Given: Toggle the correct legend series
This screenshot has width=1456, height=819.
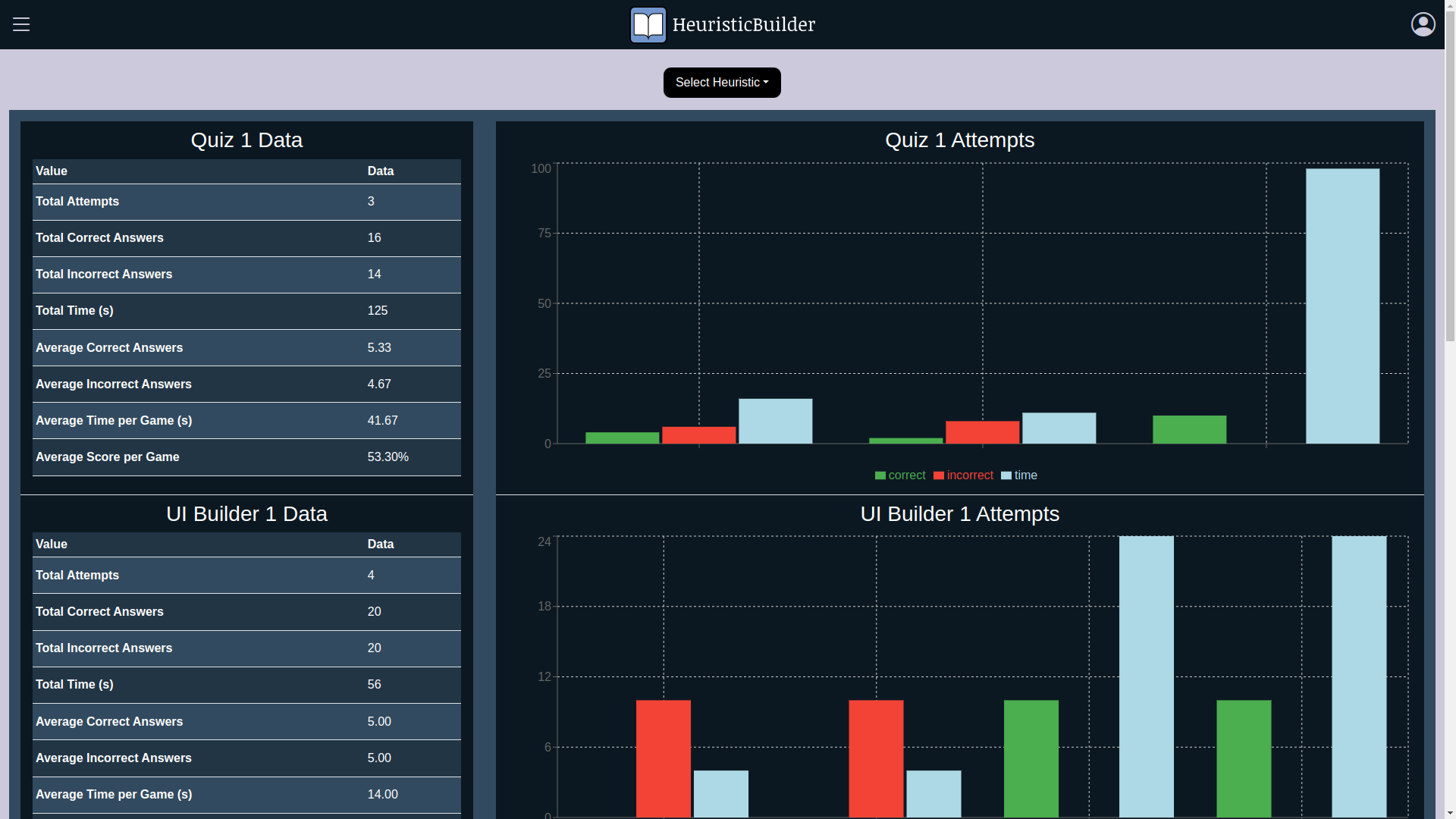Looking at the screenshot, I should pyautogui.click(x=906, y=475).
